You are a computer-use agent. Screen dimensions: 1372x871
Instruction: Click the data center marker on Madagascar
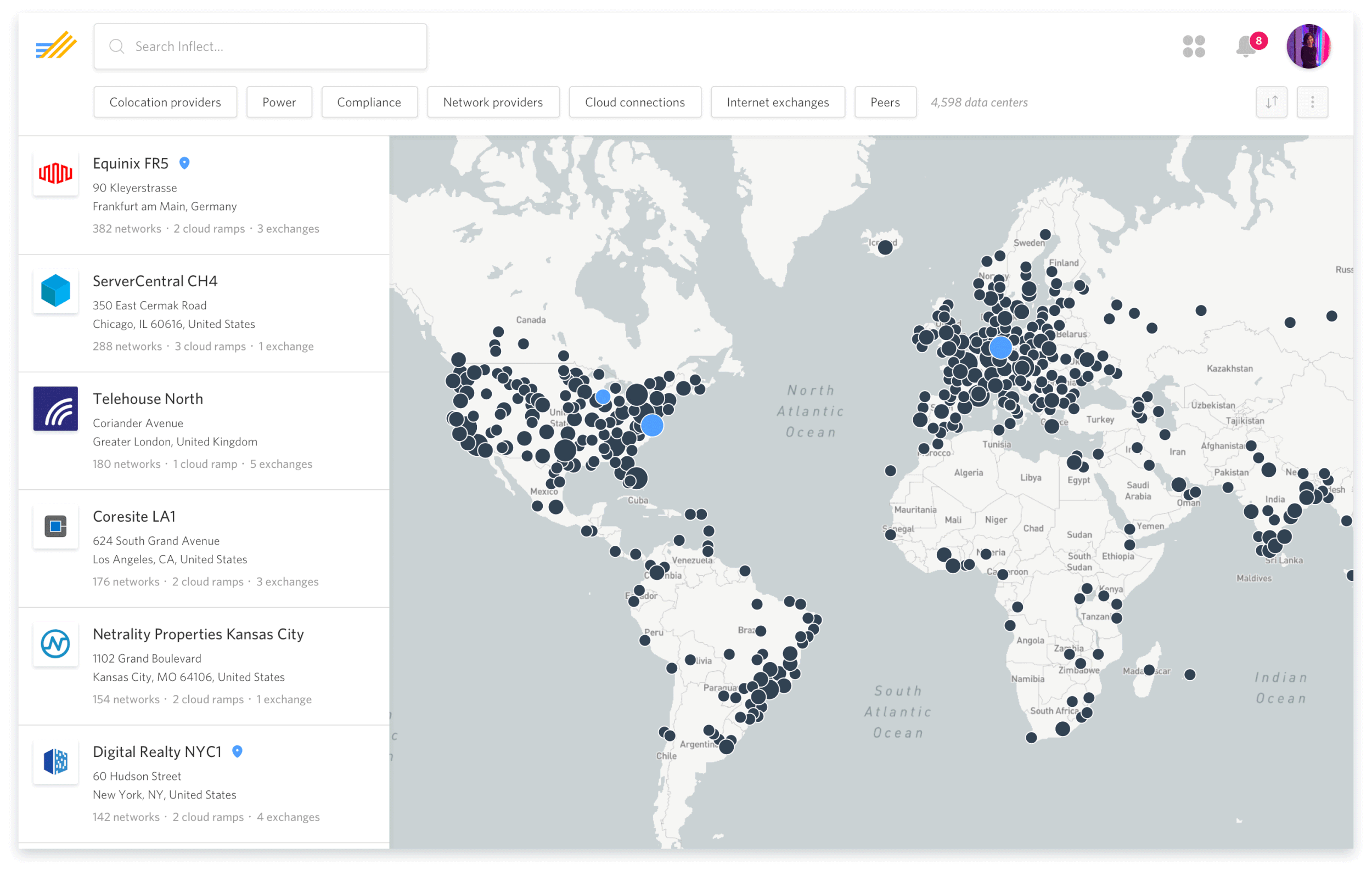click(1149, 670)
